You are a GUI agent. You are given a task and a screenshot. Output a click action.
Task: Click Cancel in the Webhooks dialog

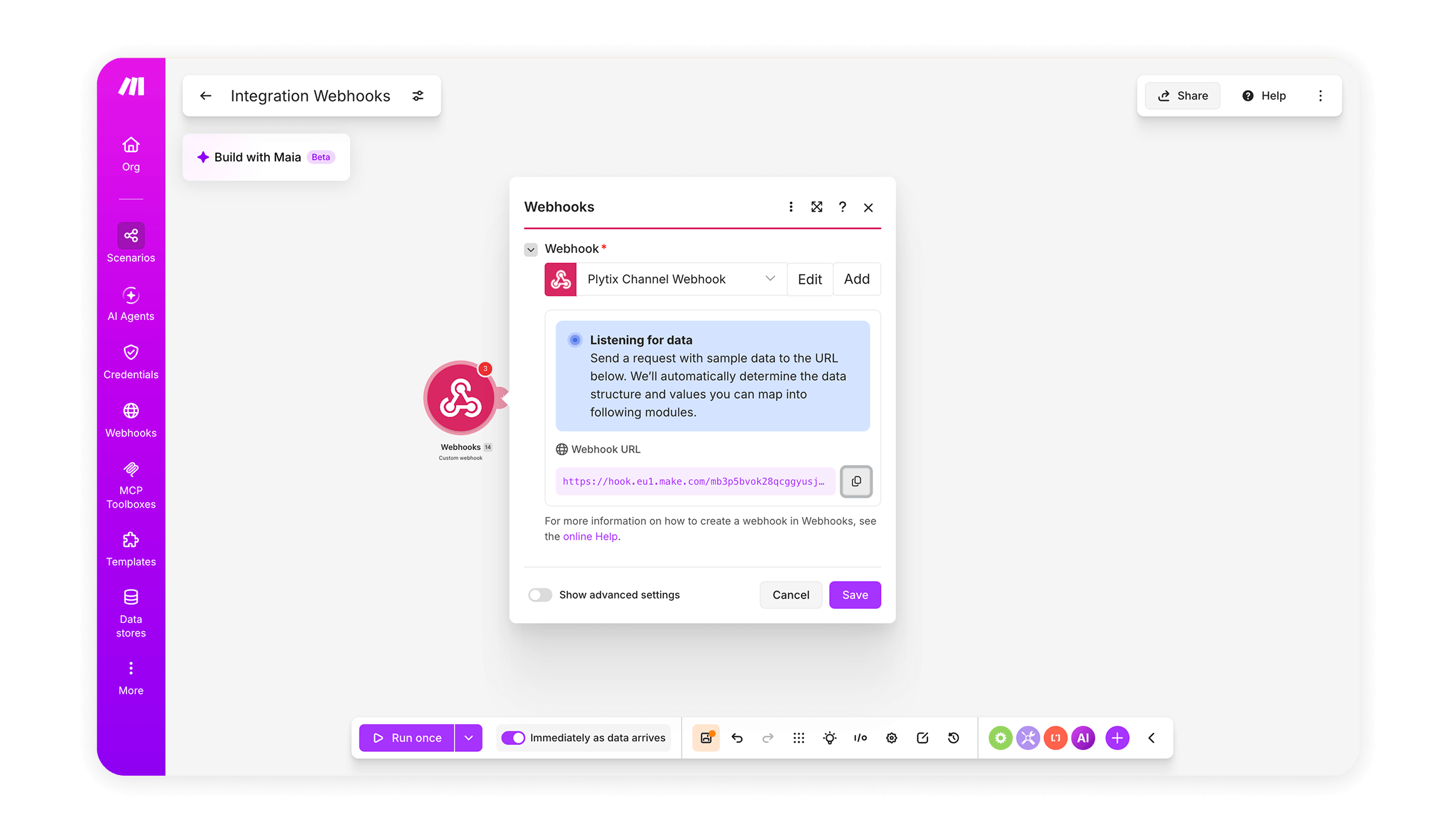tap(791, 595)
